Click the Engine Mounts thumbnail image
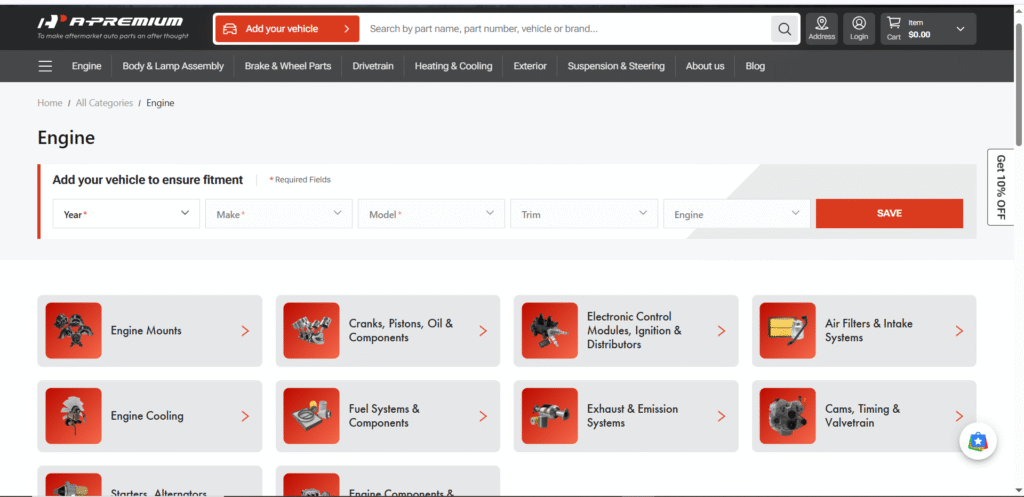1024x497 pixels. (x=73, y=330)
